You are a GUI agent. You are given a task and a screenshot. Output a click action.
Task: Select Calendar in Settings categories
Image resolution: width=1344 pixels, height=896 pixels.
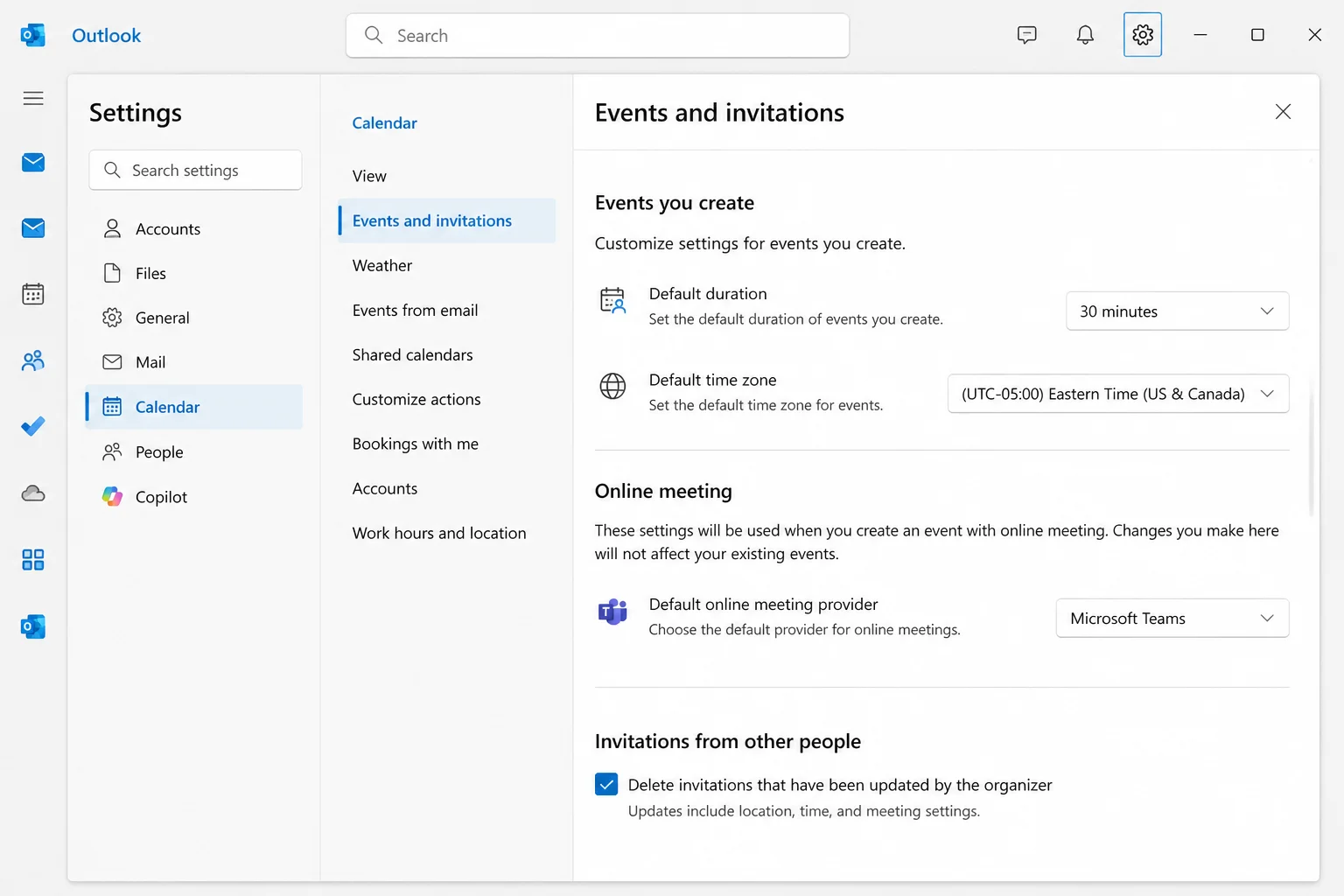pyautogui.click(x=194, y=407)
